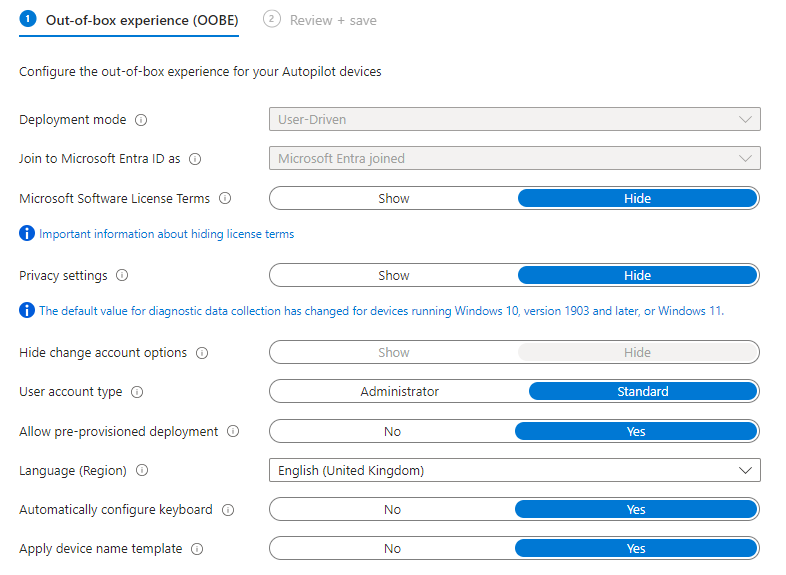Set Microsoft Software License Terms to Show
Image resolution: width=786 pixels, height=575 pixels.
pos(394,199)
